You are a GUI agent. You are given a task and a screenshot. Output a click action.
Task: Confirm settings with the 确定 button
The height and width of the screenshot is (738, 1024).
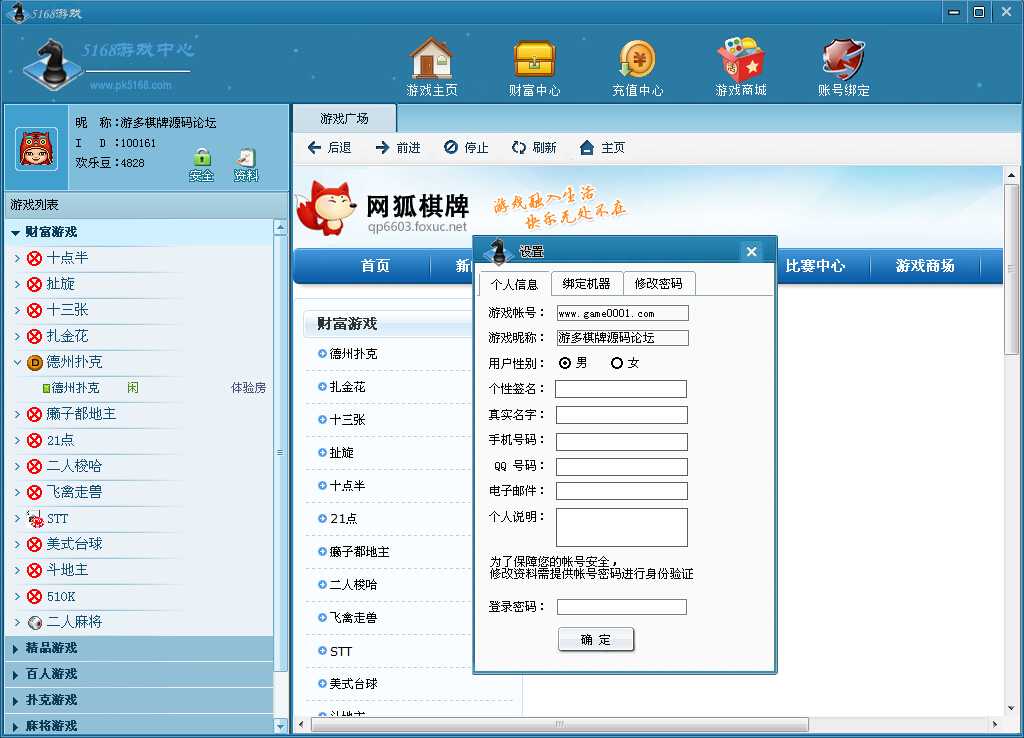pyautogui.click(x=596, y=639)
